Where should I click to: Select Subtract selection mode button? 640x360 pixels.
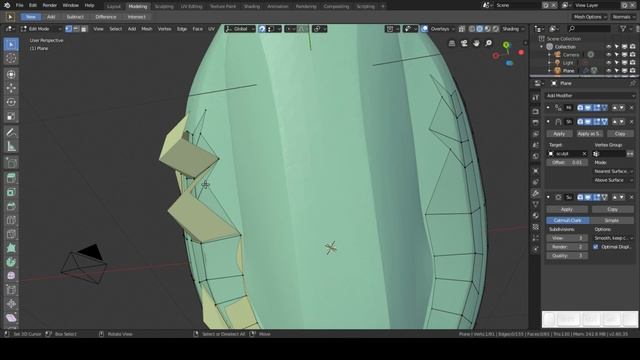click(75, 17)
